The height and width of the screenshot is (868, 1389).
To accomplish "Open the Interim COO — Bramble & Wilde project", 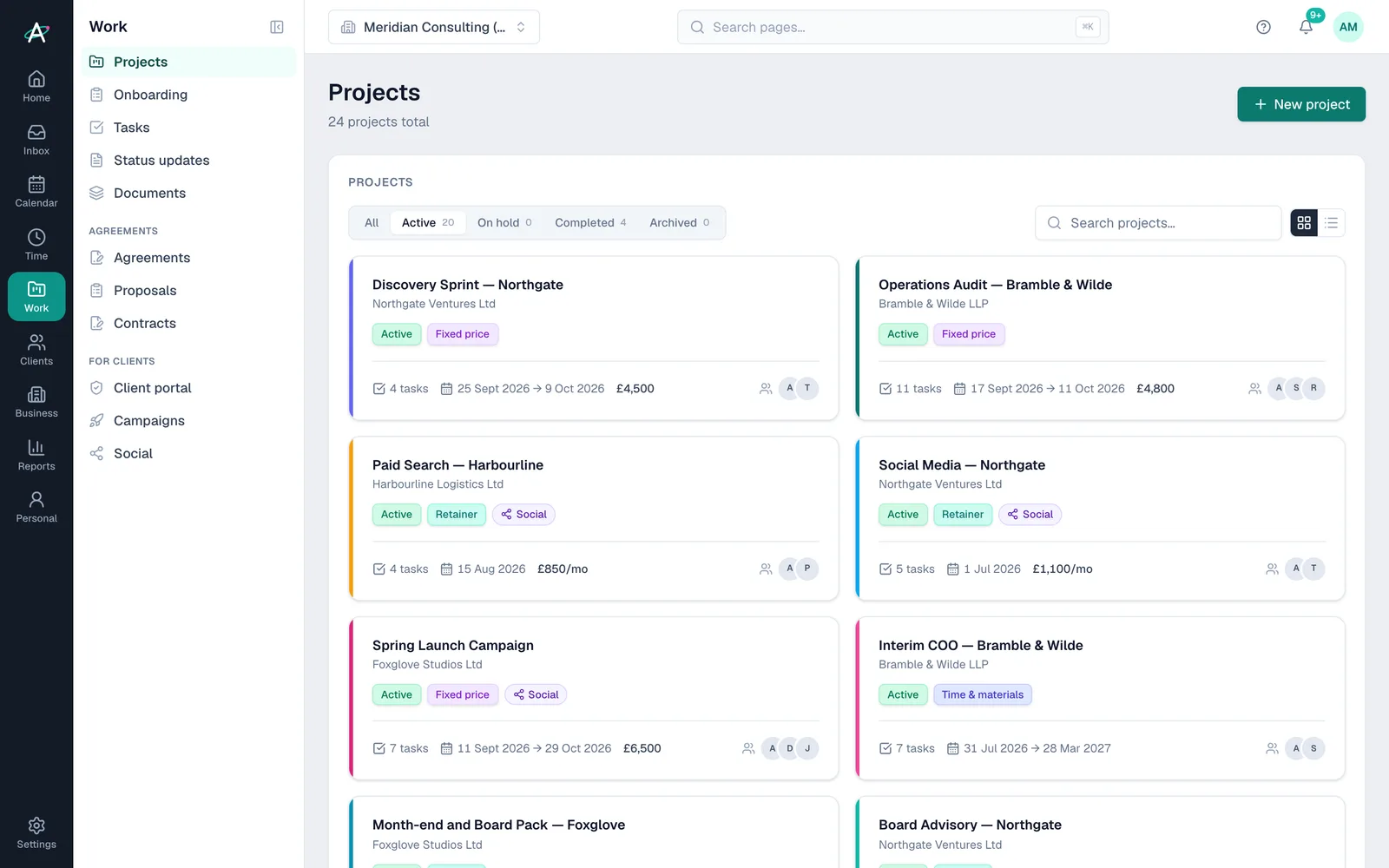I will point(1100,699).
